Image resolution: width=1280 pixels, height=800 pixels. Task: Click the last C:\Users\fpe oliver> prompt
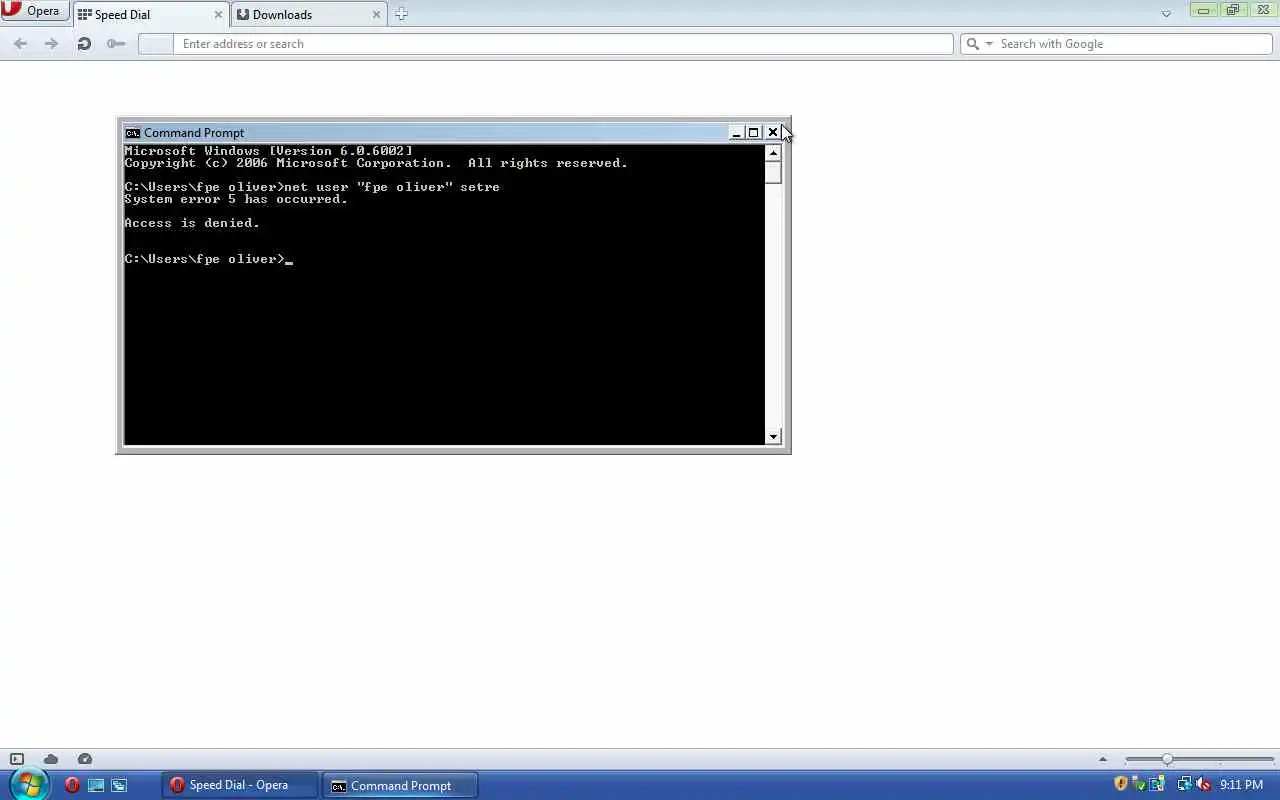[x=204, y=259]
